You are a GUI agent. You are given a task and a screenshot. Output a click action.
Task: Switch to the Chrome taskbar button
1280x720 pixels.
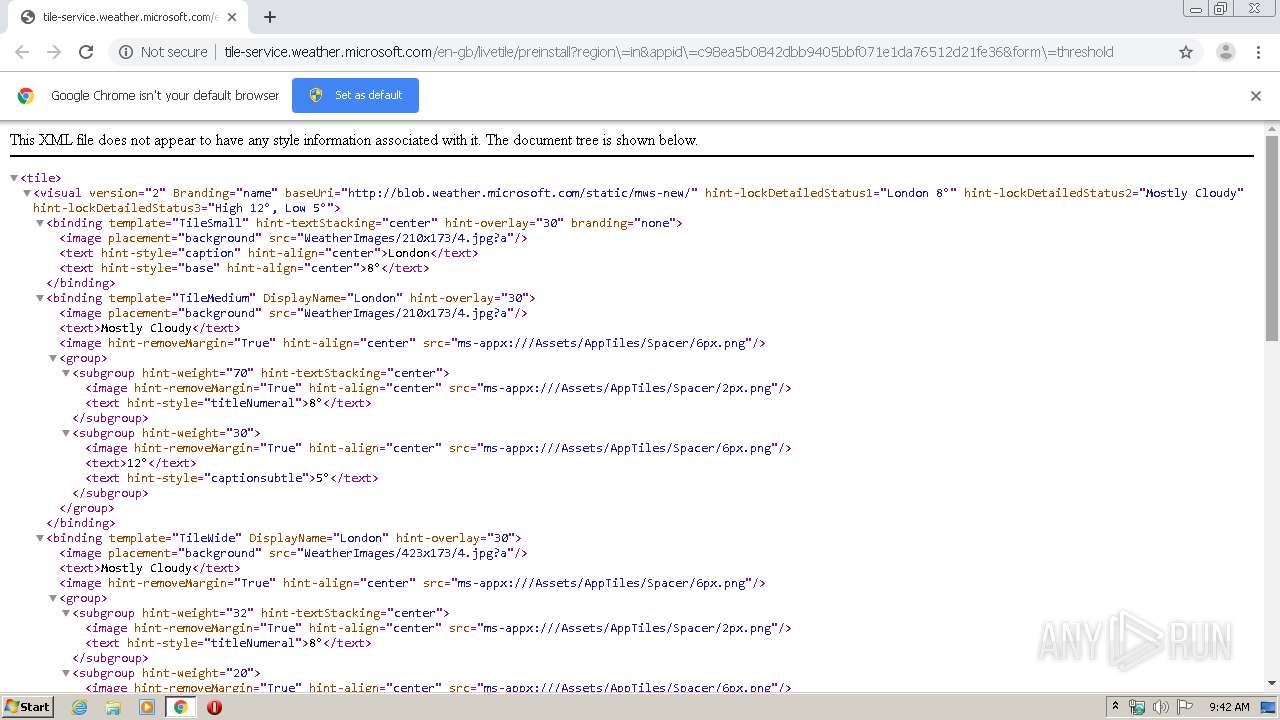pos(180,707)
